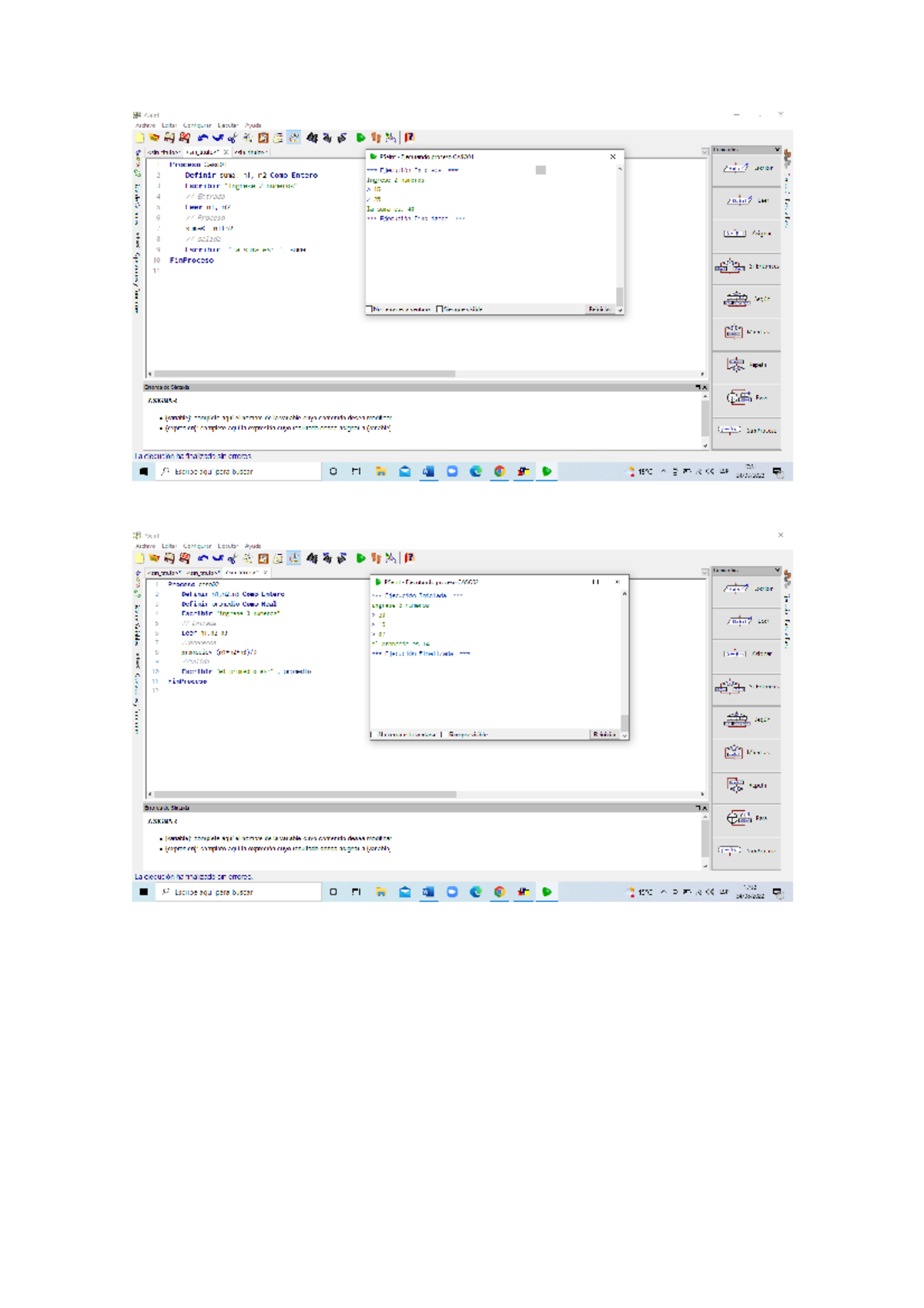Show hidden tray icons in upper taskbar
This screenshot has width=924, height=1308.
tap(663, 471)
